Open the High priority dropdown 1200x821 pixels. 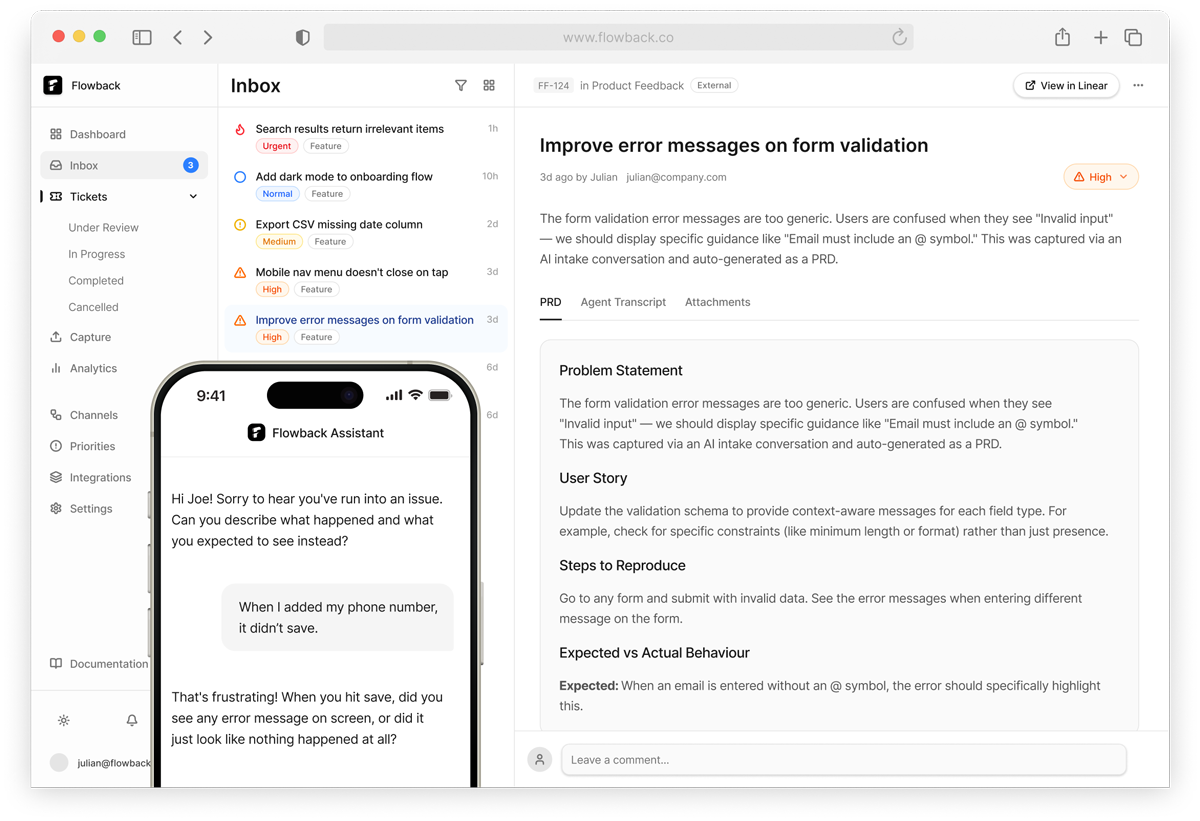click(x=1101, y=177)
